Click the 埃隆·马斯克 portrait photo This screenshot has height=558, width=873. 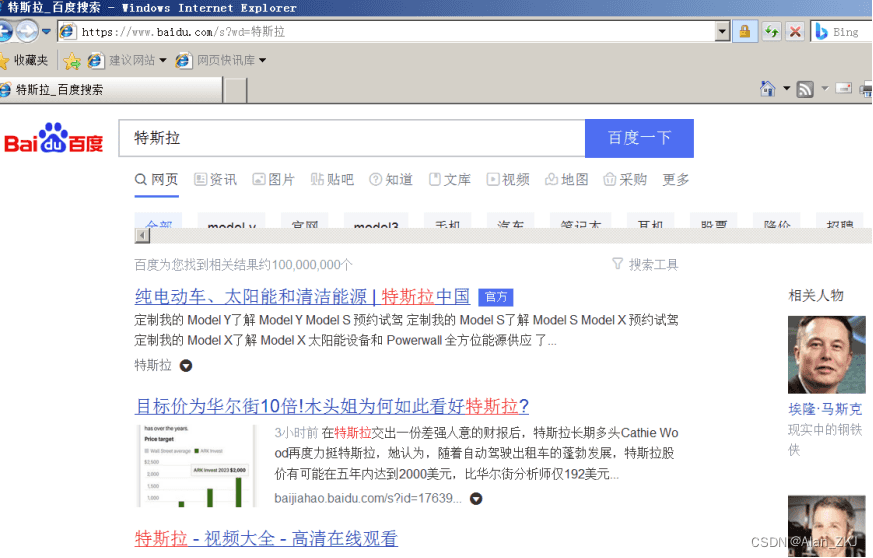point(827,355)
